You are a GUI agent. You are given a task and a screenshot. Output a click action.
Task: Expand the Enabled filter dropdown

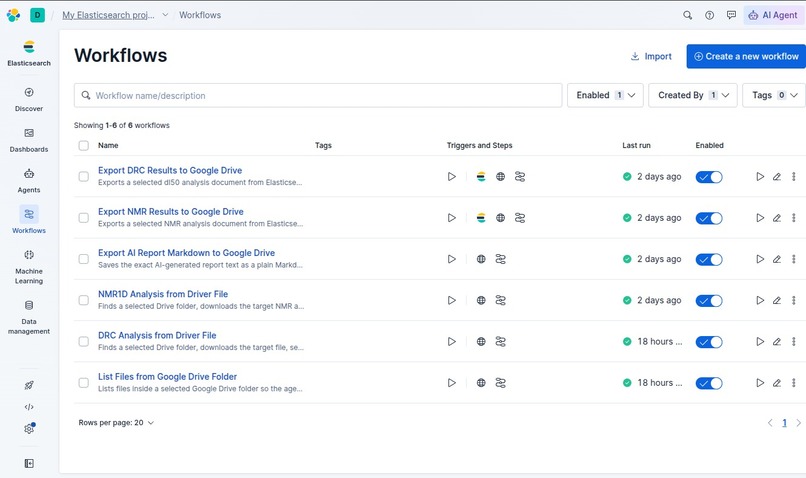click(605, 95)
